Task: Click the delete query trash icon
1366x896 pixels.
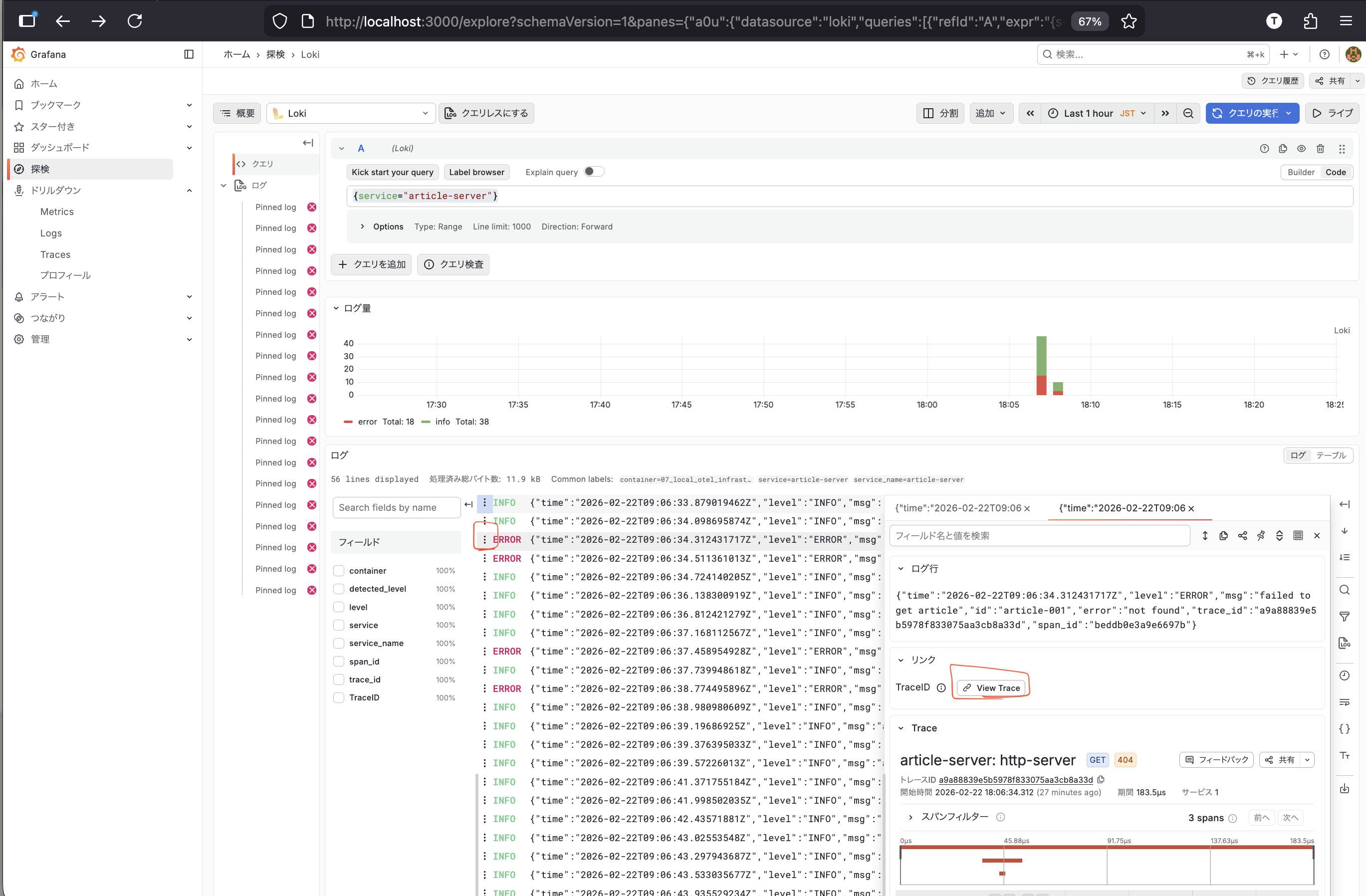Action: click(x=1320, y=149)
